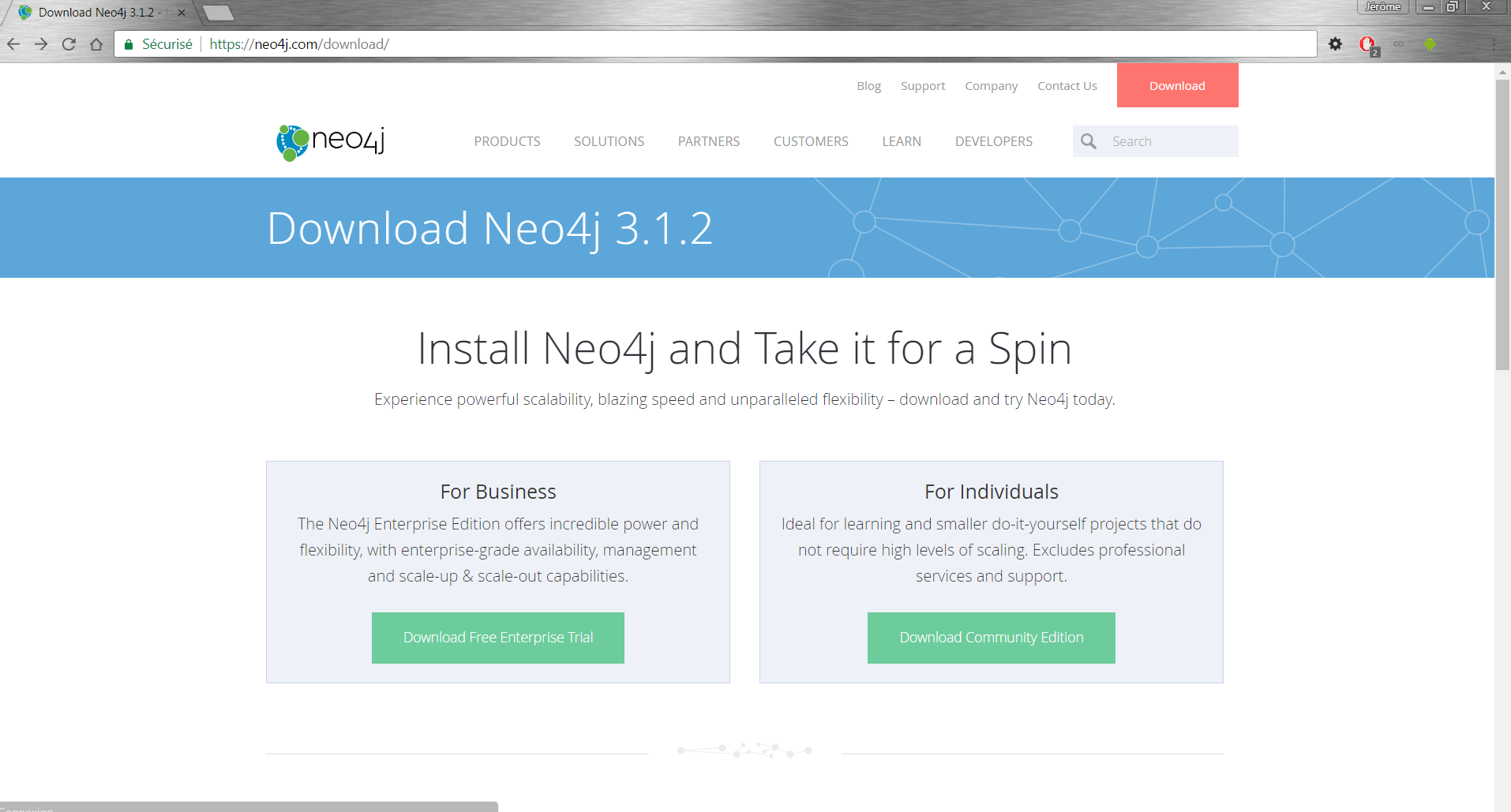Click 'Install Neo4j and Take it for a Spin' heading

click(x=744, y=349)
